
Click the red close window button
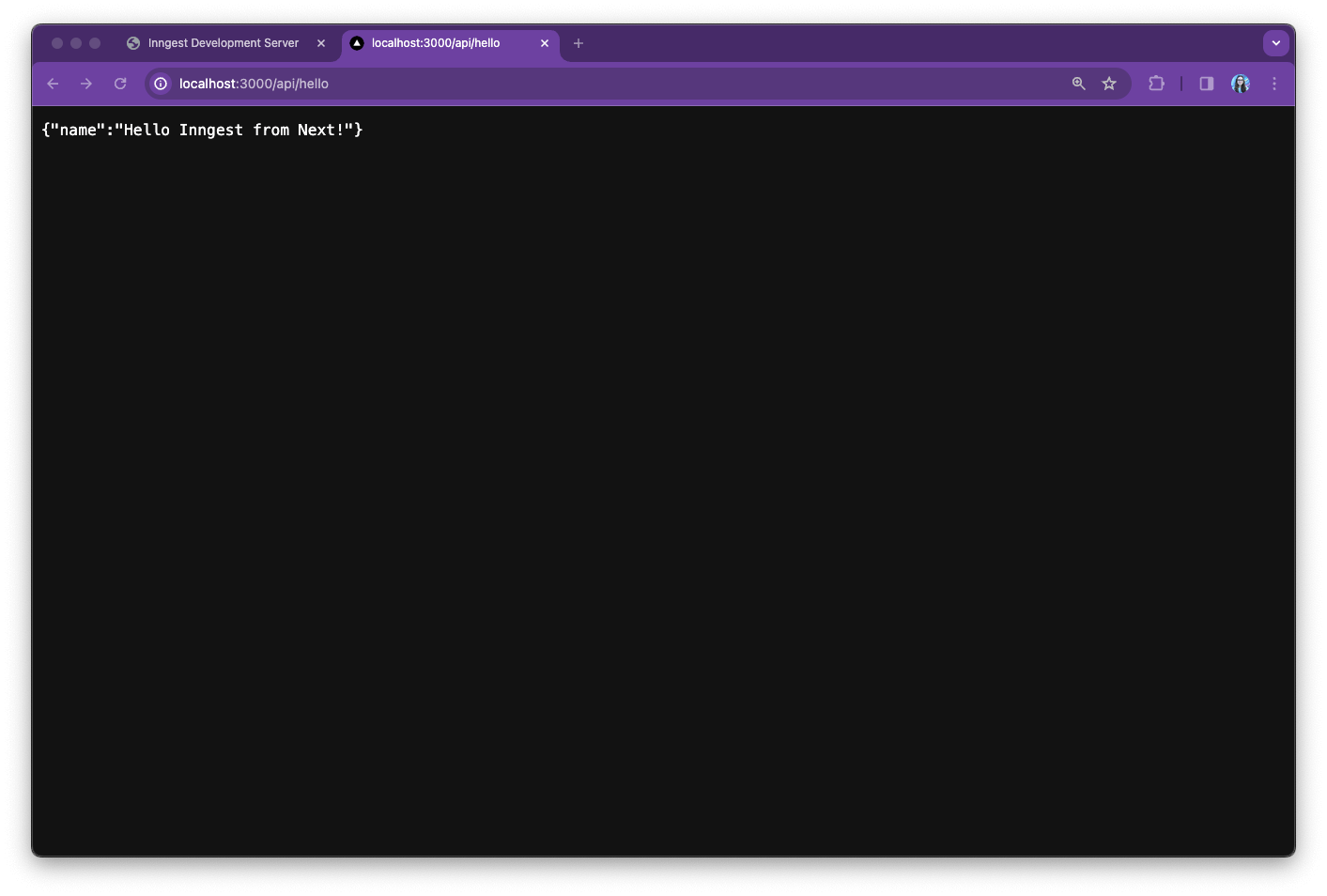pos(57,43)
